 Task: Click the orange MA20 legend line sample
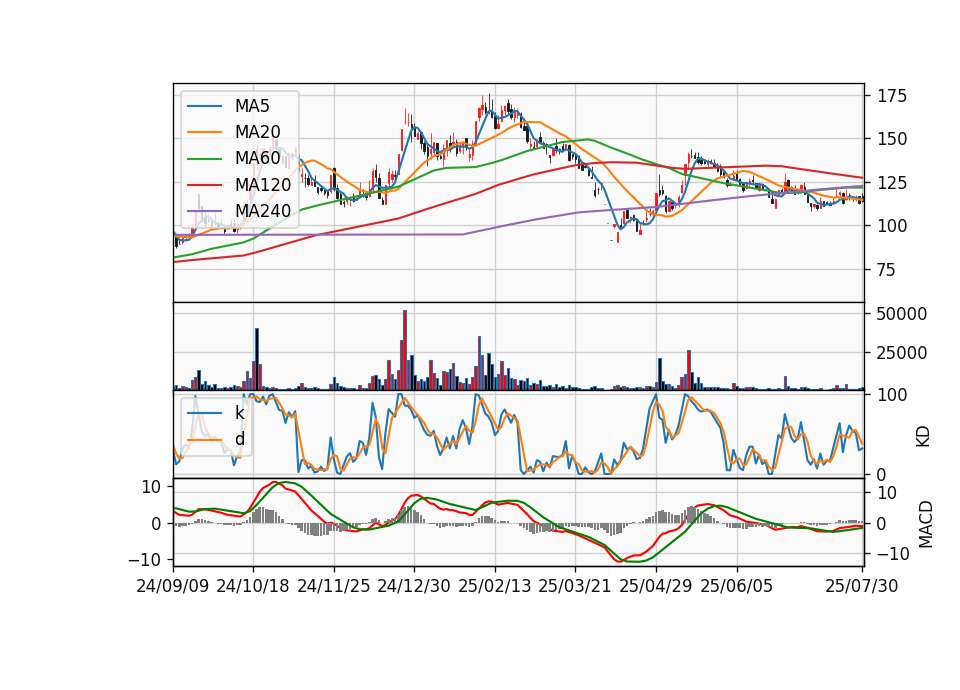(x=204, y=132)
